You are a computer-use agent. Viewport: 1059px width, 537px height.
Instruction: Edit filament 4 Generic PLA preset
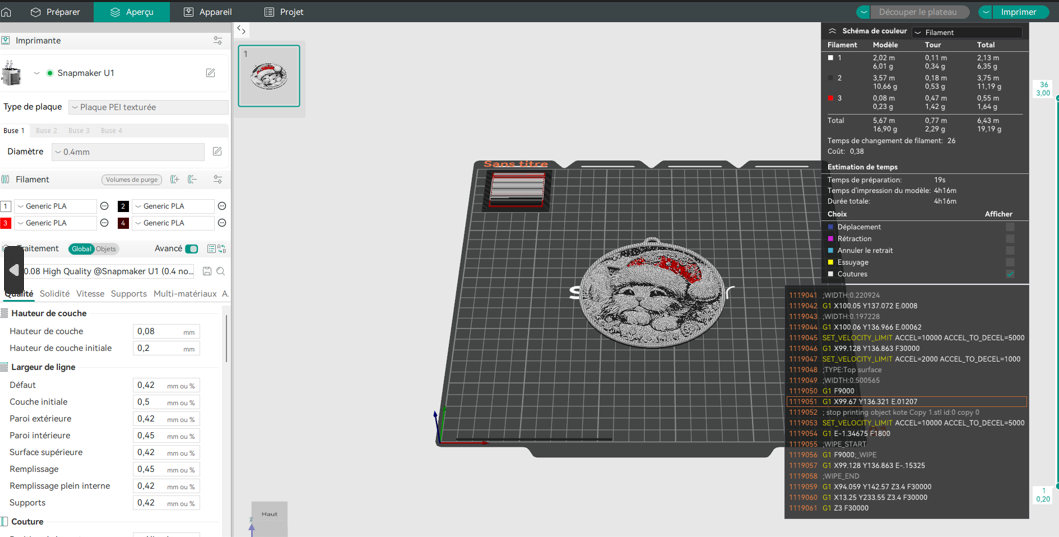pyautogui.click(x=222, y=223)
